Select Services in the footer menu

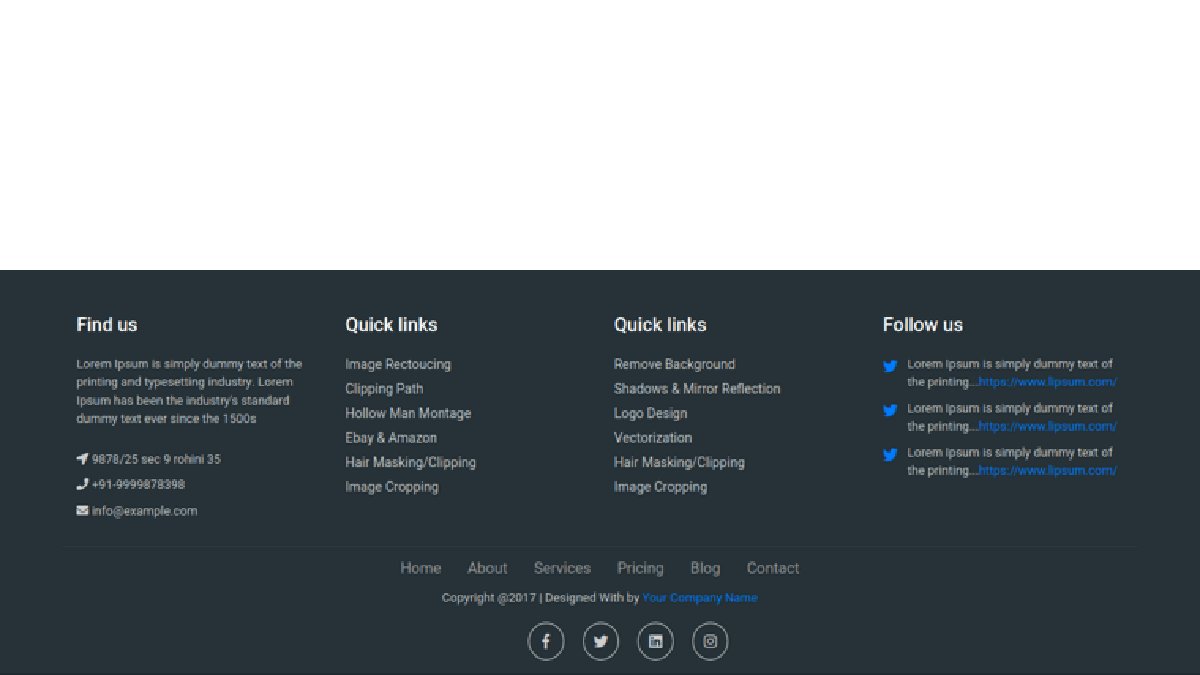tap(562, 568)
